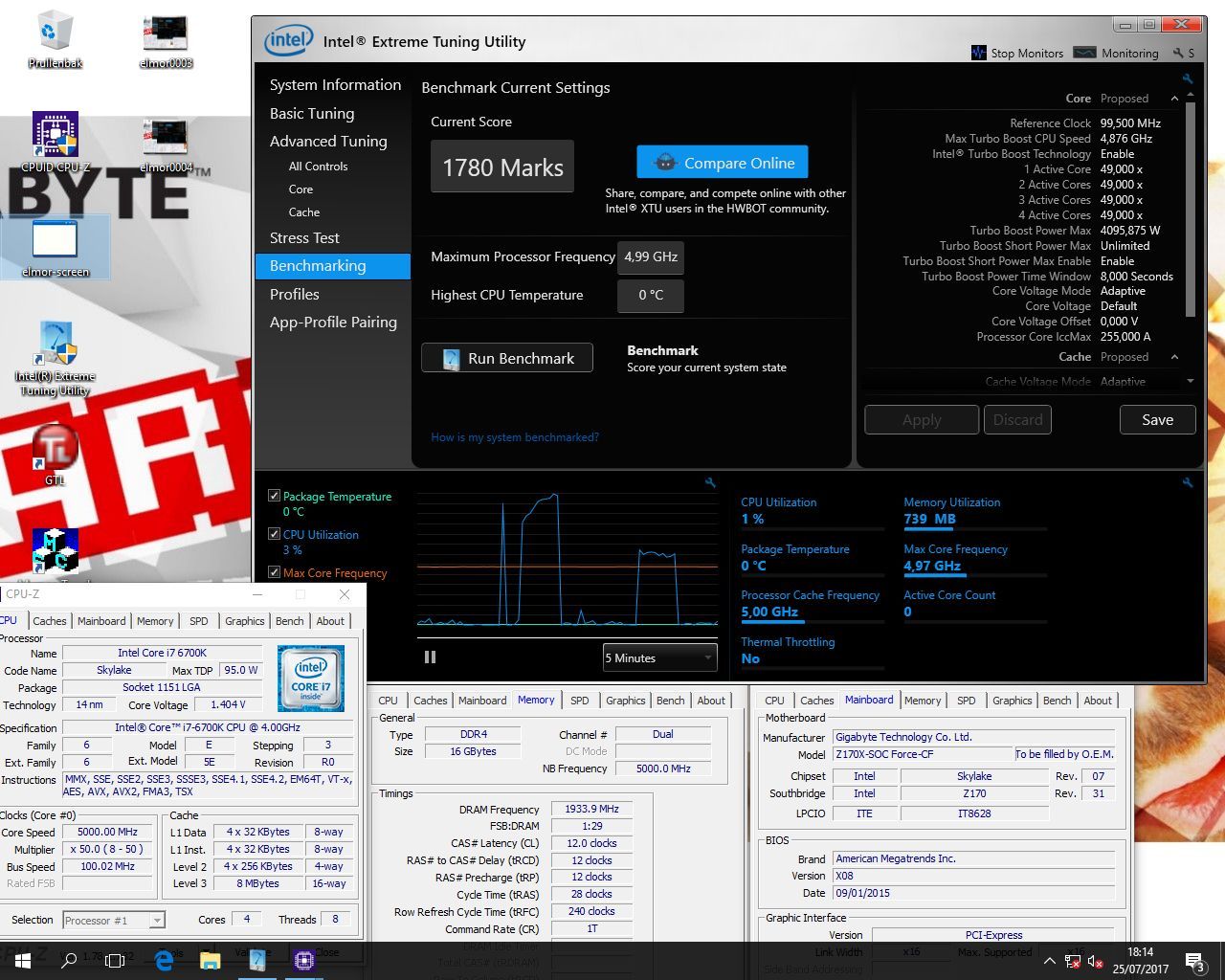
Task: Click the Run Benchmark button
Action: (x=507, y=358)
